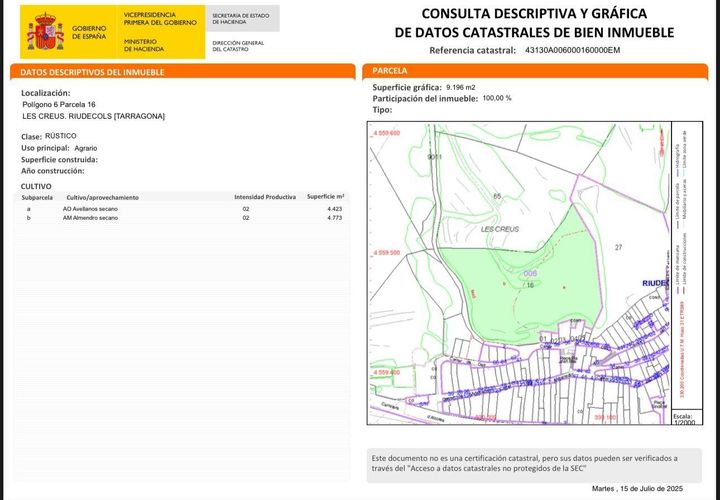This screenshot has width=720, height=500.
Task: Click the 'Escala: 1/2000' box
Action: (687, 417)
